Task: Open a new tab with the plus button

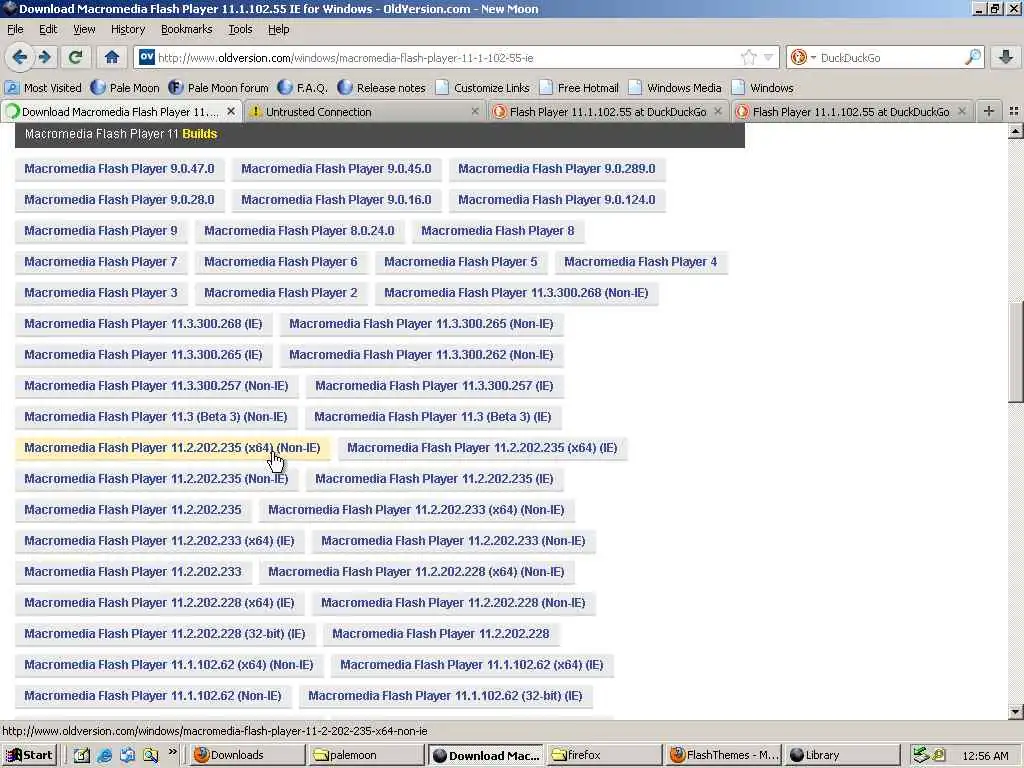Action: 989,112
